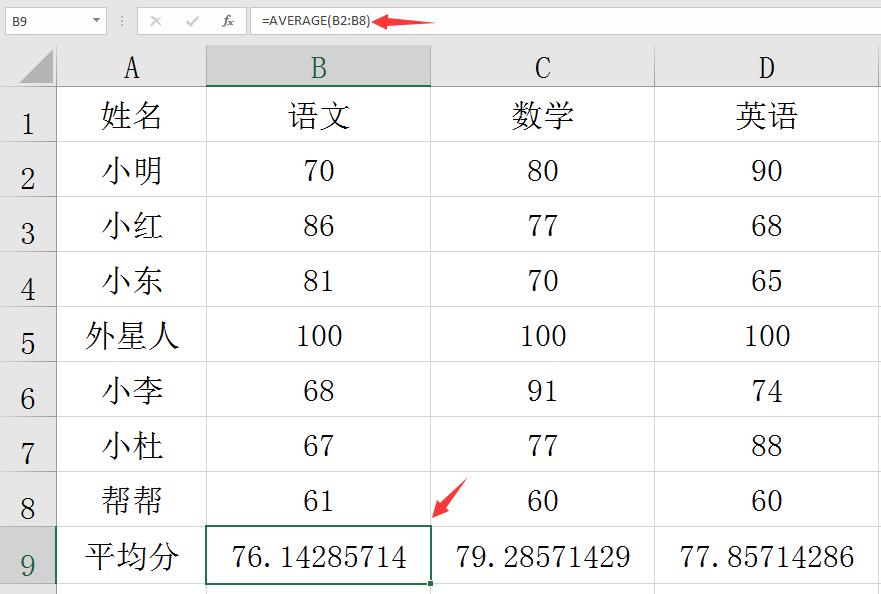This screenshot has width=881, height=594.
Task: Select the cell showing 79.28571429
Action: click(542, 557)
